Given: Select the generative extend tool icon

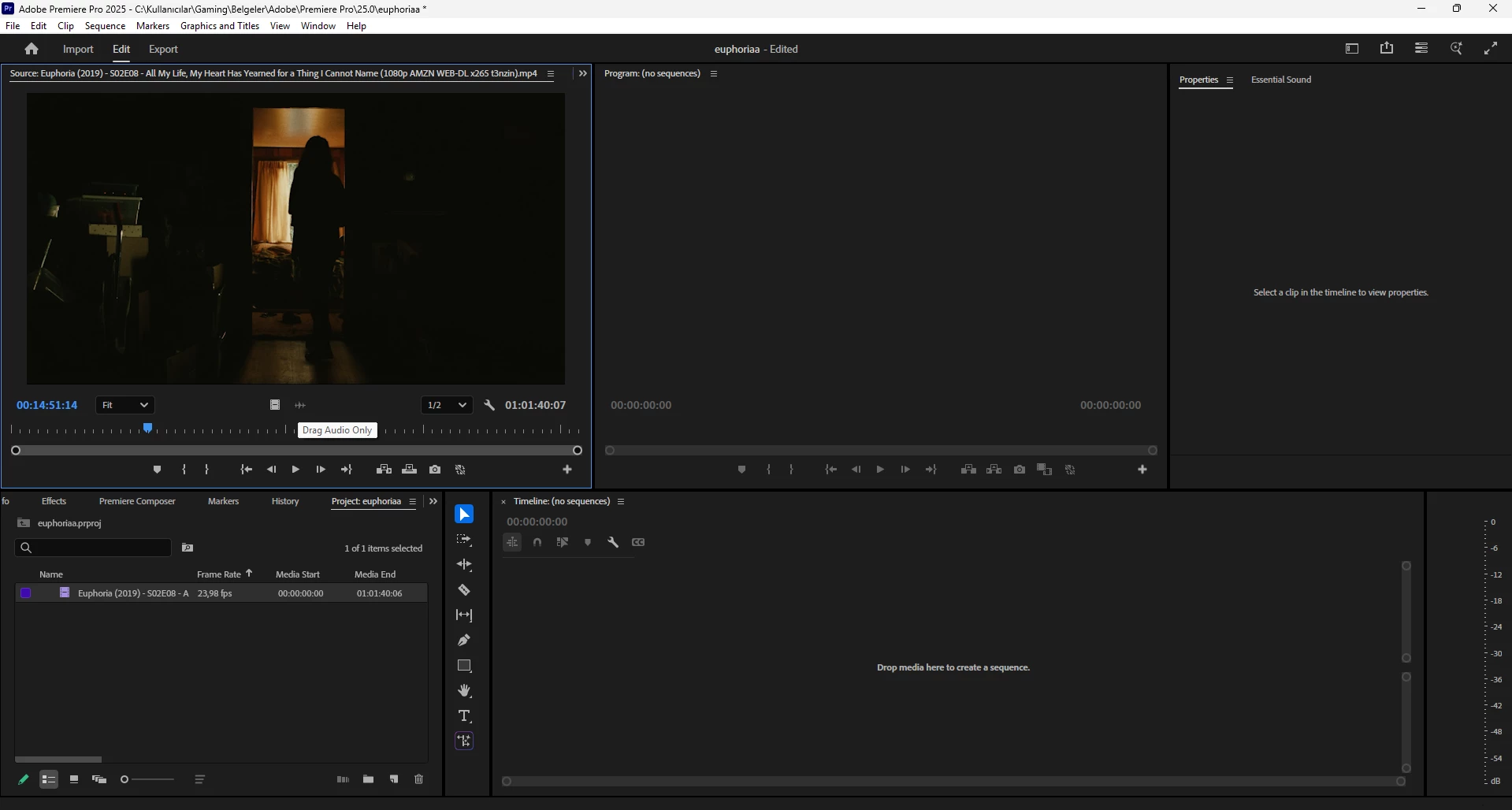Looking at the screenshot, I should coord(464,741).
